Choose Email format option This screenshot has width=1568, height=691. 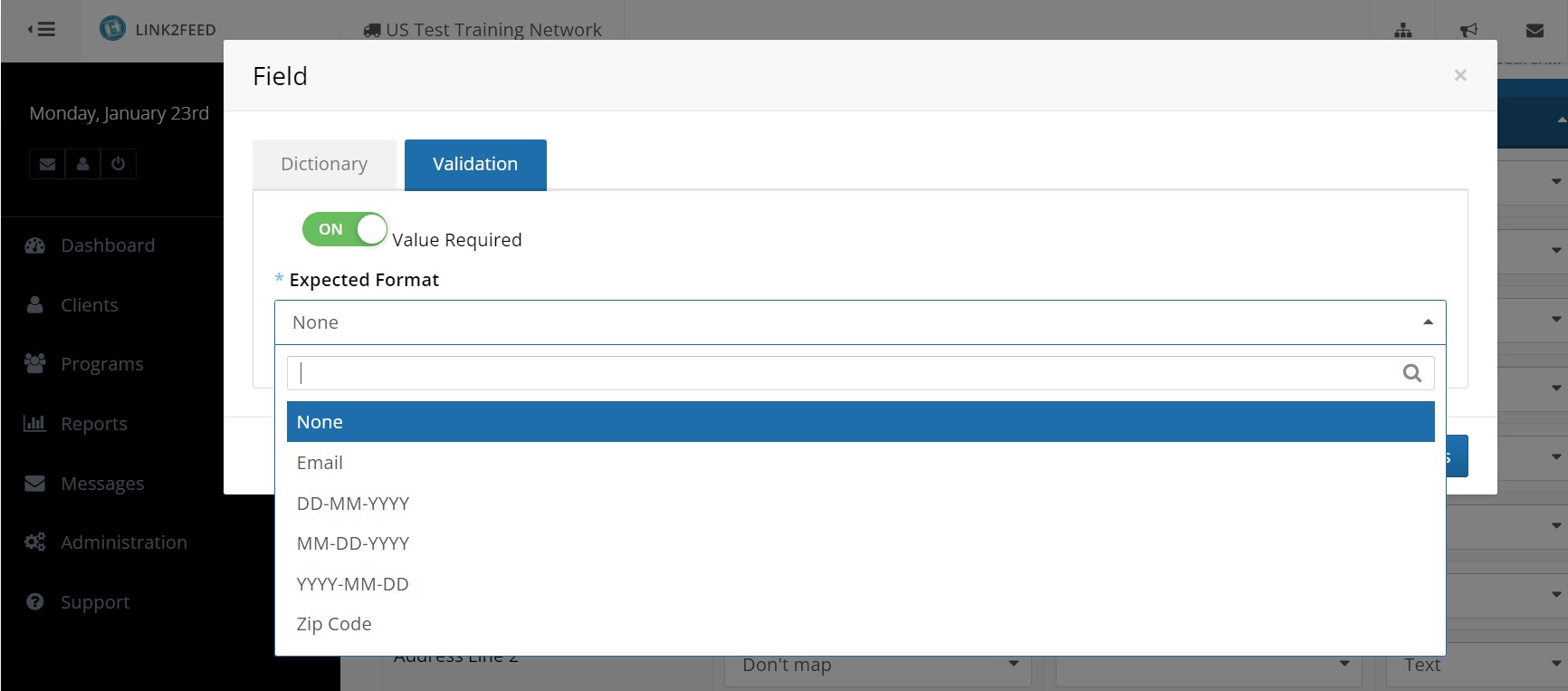pyautogui.click(x=320, y=463)
